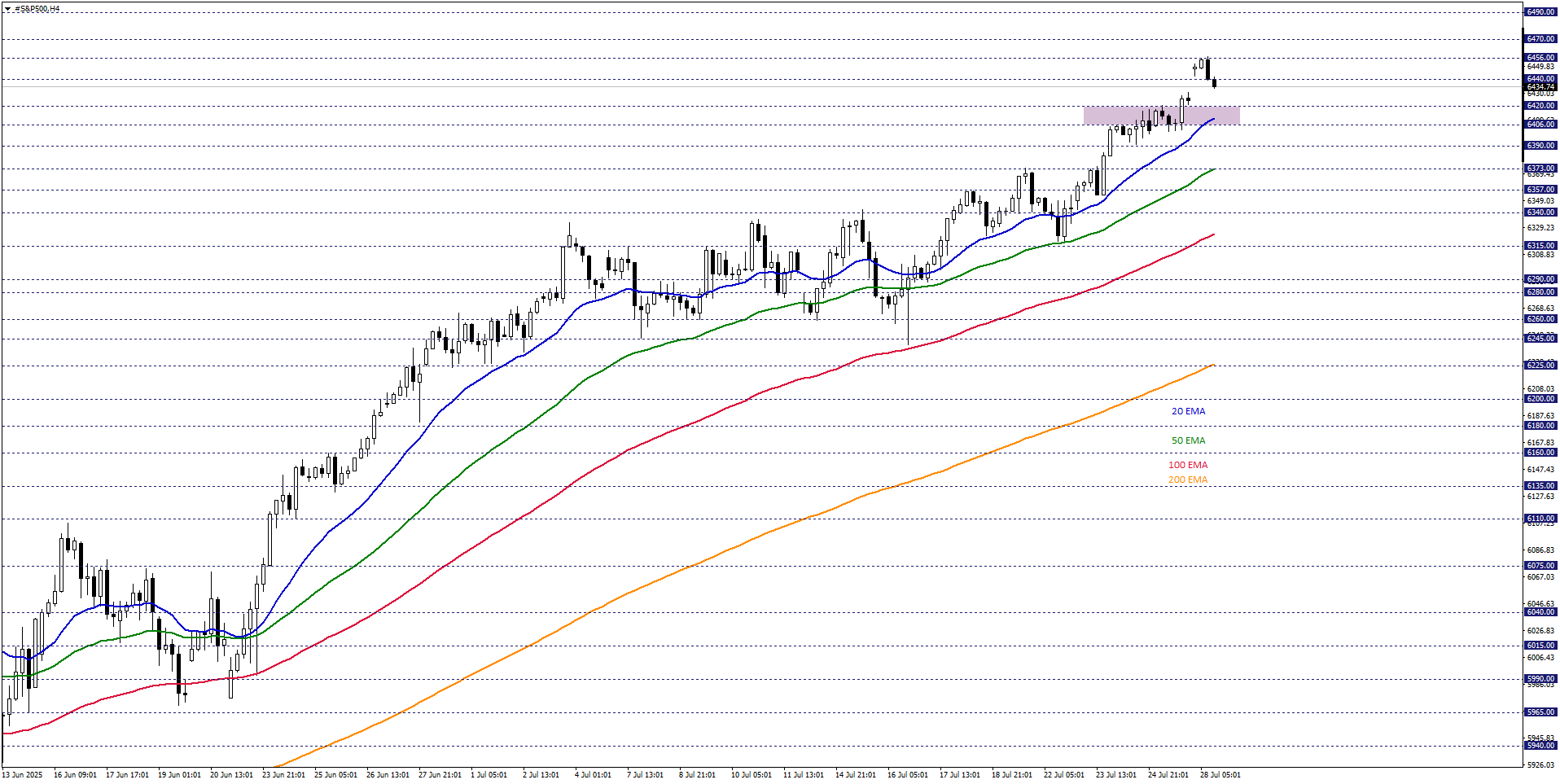
Task: Click the 200 EMA legend label
Action: click(x=1188, y=480)
